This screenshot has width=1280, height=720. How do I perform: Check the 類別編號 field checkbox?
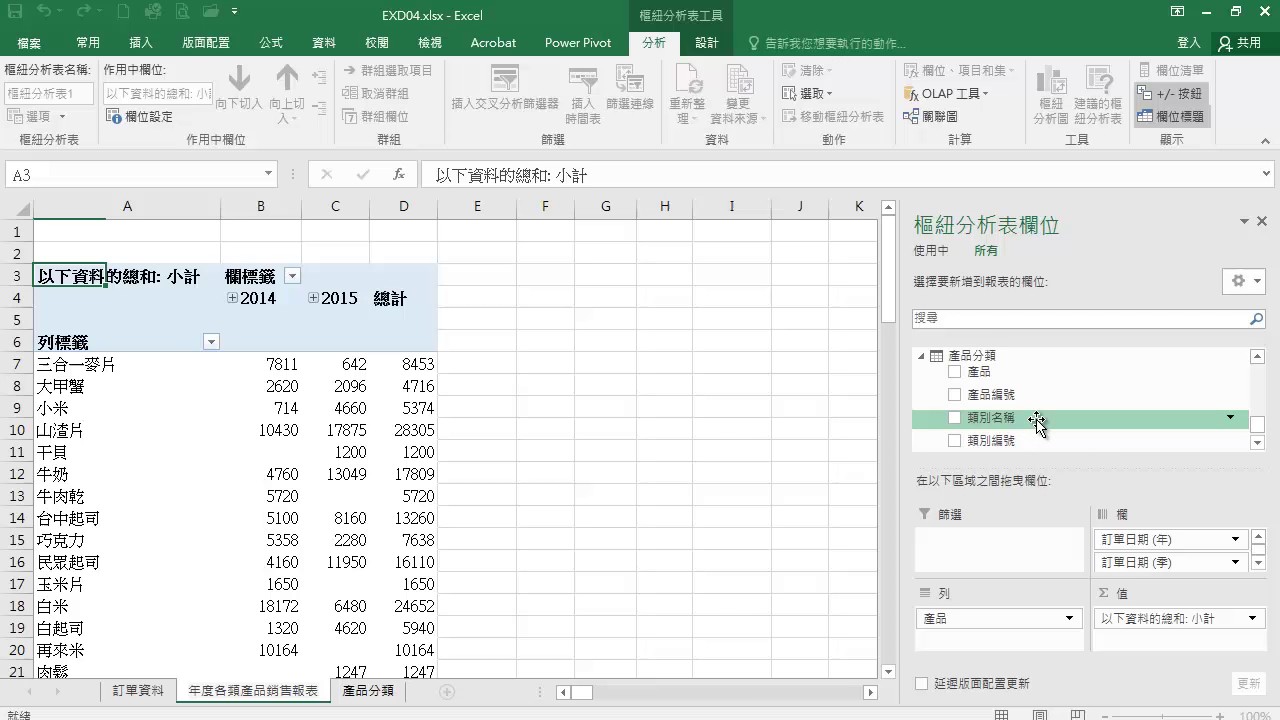pyautogui.click(x=954, y=440)
